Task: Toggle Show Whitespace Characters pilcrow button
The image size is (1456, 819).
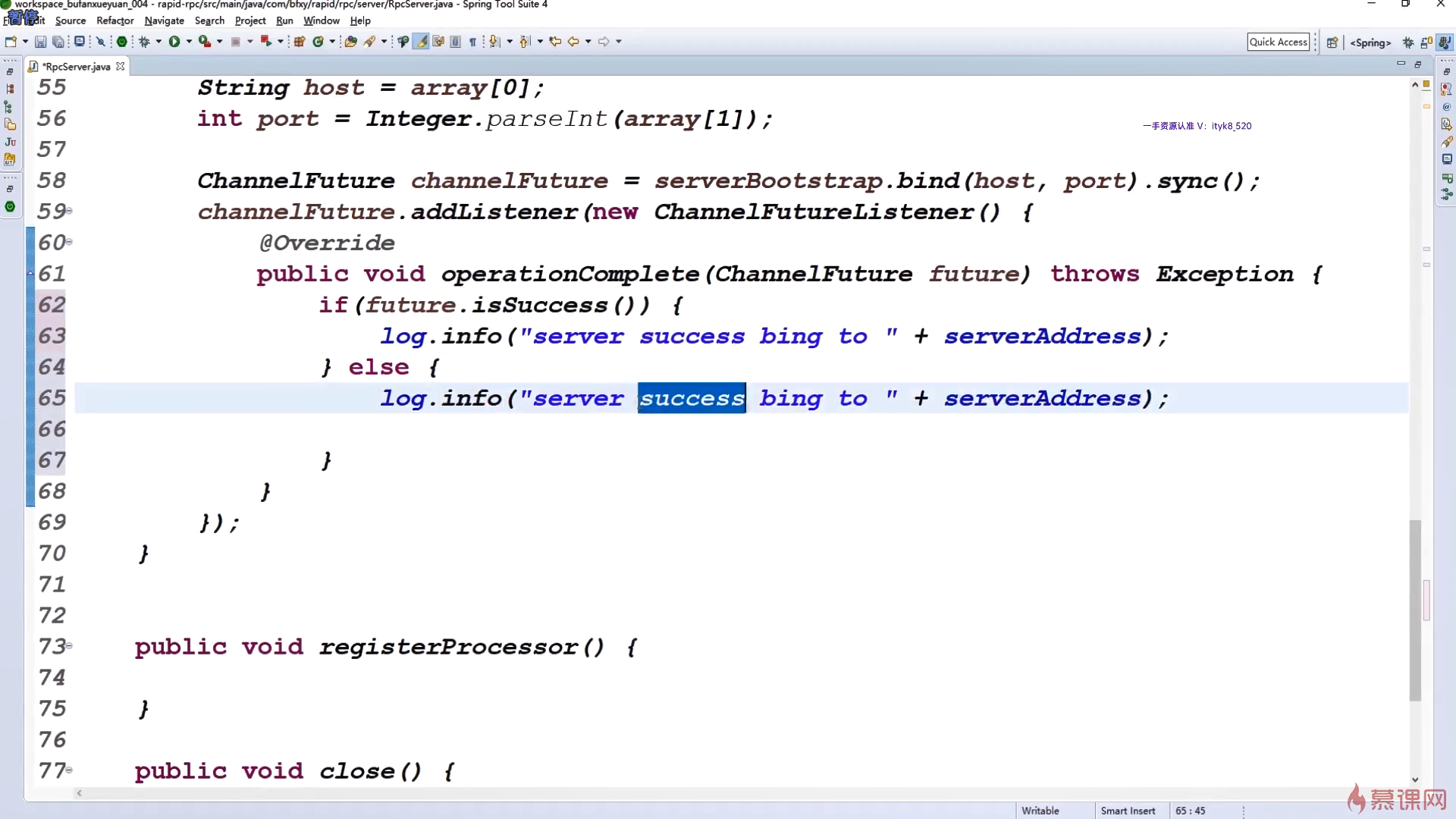Action: point(472,42)
